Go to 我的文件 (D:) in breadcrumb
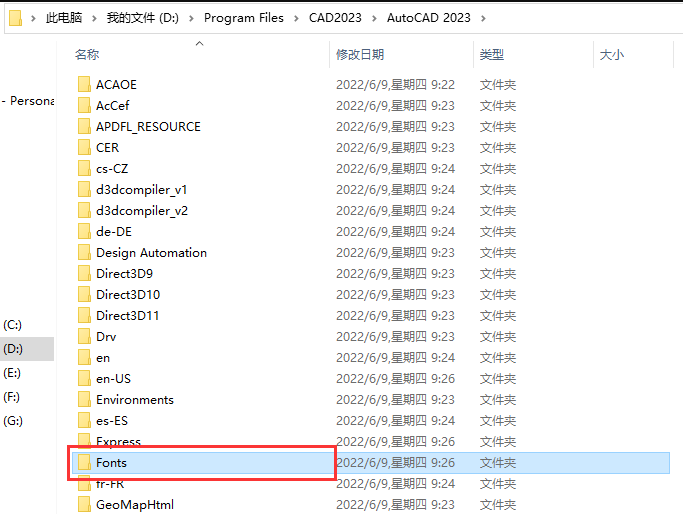The width and height of the screenshot is (683, 514). pos(143,18)
